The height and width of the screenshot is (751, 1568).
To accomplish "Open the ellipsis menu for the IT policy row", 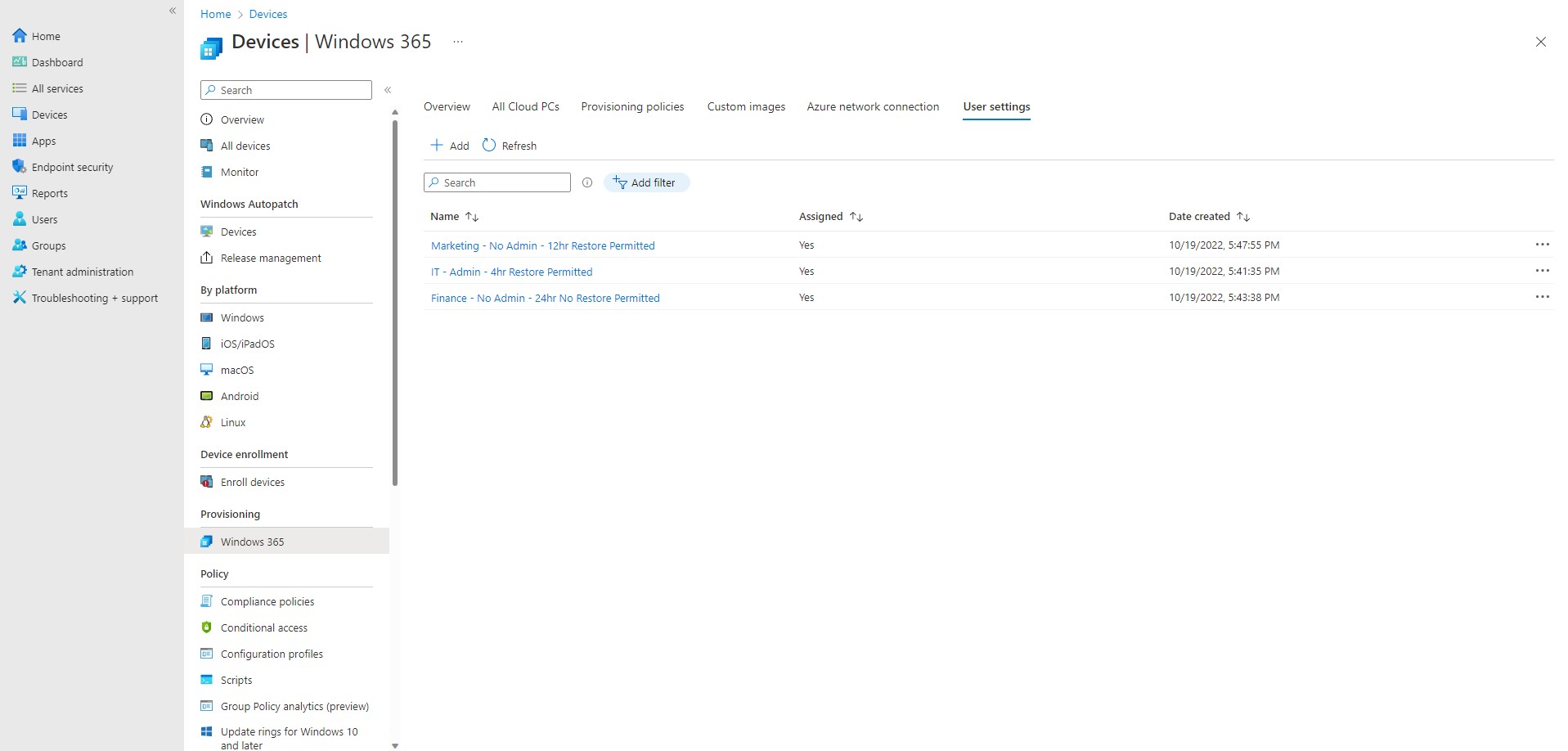I will (x=1543, y=271).
